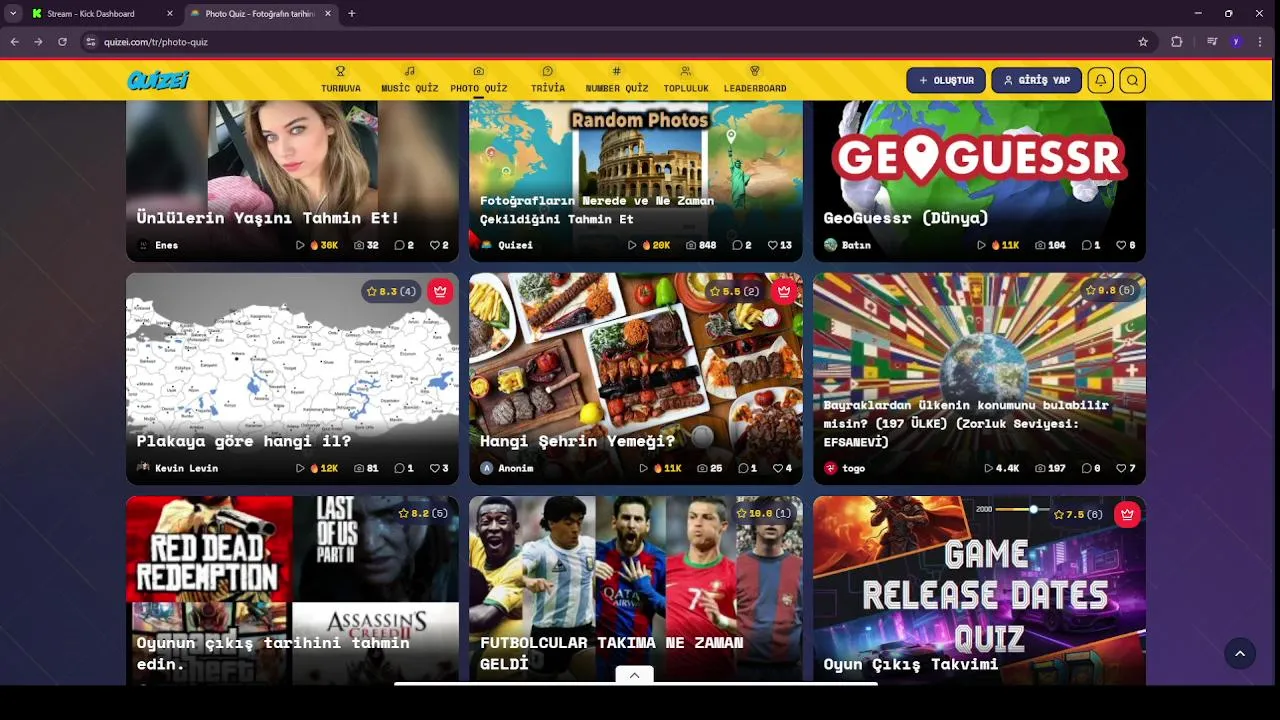Open Hangi Şehrin Yemeği quiz card
This screenshot has width=1280, height=720.
[636, 378]
